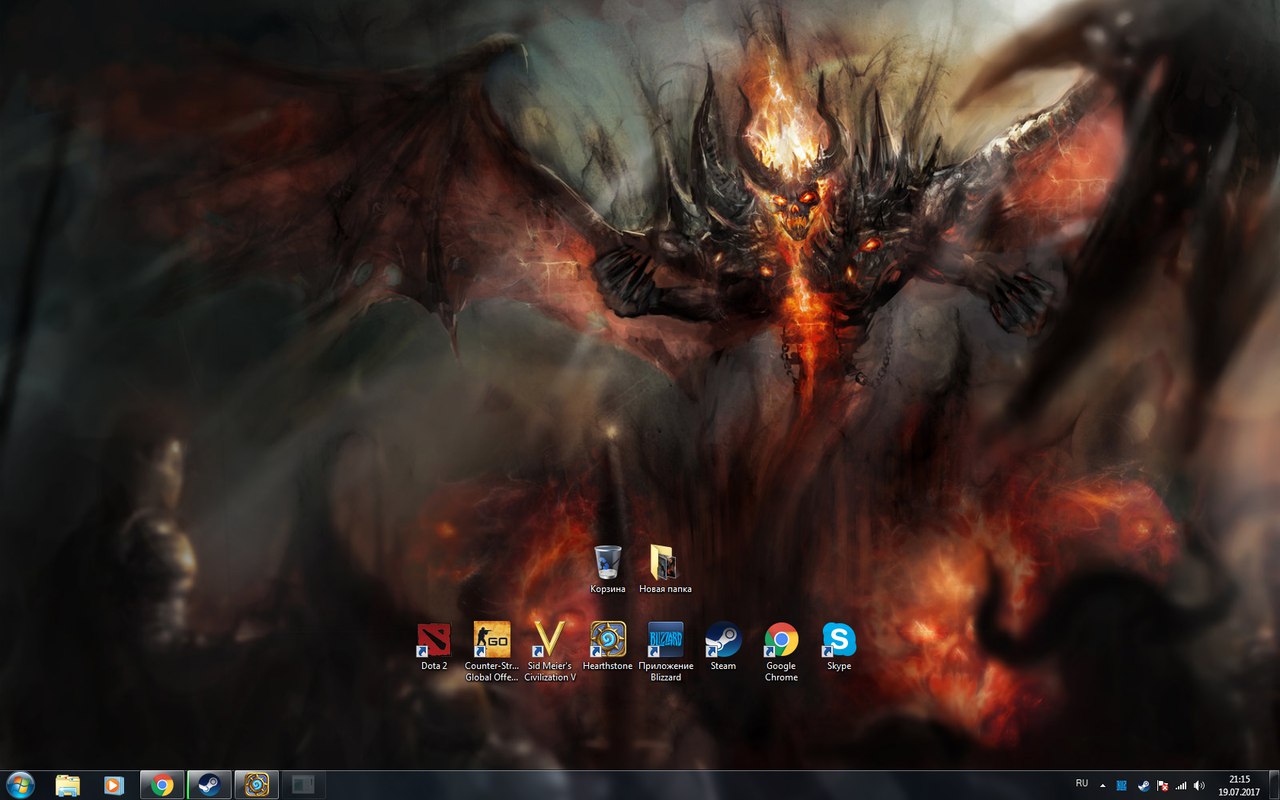The height and width of the screenshot is (800, 1280).
Task: Open Sid Meier's Civilization V shortcut
Action: [549, 641]
